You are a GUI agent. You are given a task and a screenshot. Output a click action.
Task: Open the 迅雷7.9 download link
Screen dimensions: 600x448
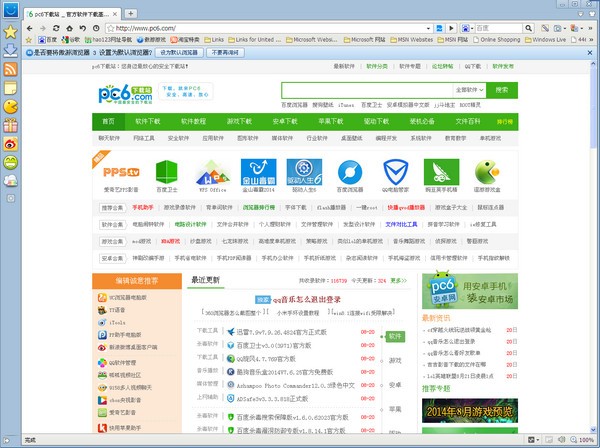click(281, 332)
